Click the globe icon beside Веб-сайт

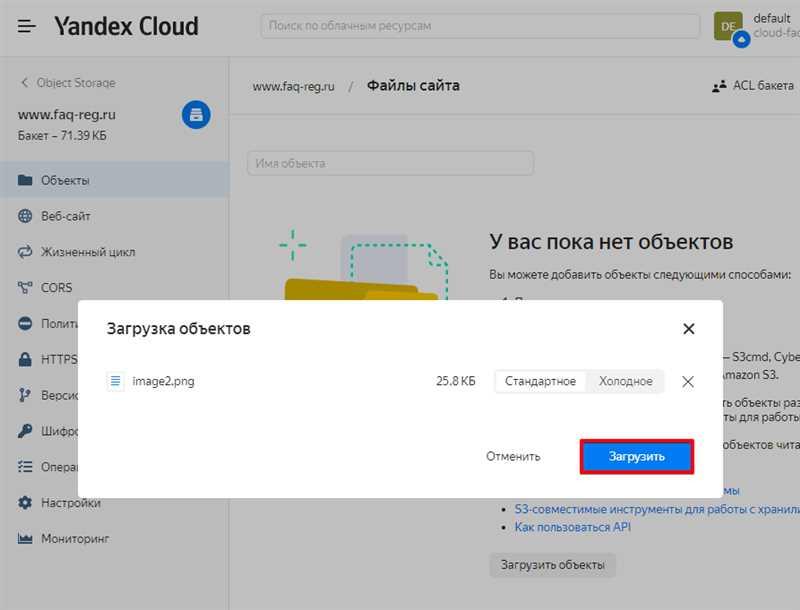click(25, 216)
